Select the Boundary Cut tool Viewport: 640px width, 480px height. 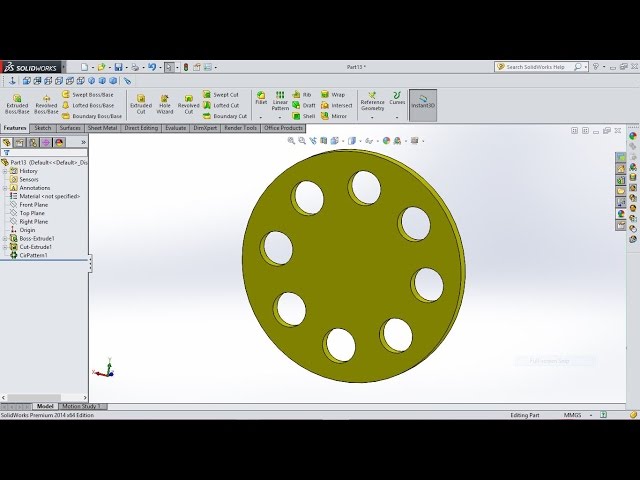pos(225,116)
